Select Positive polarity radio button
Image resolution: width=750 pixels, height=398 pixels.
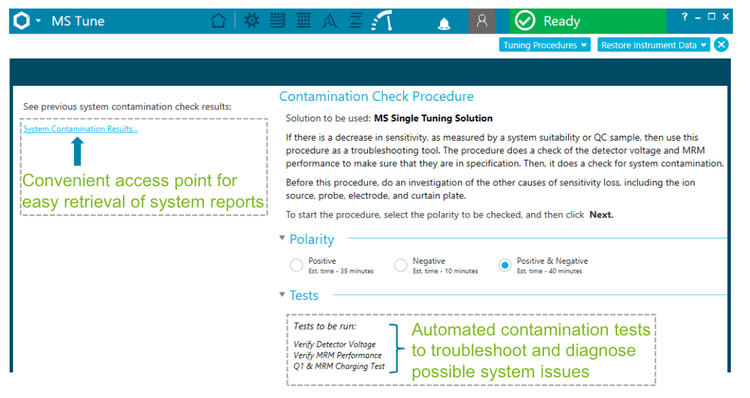click(296, 265)
